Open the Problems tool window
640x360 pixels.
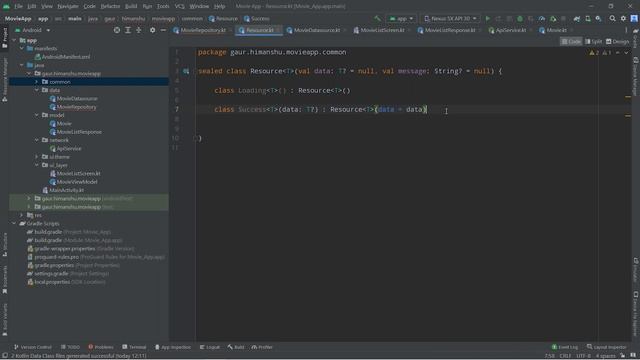(101, 347)
